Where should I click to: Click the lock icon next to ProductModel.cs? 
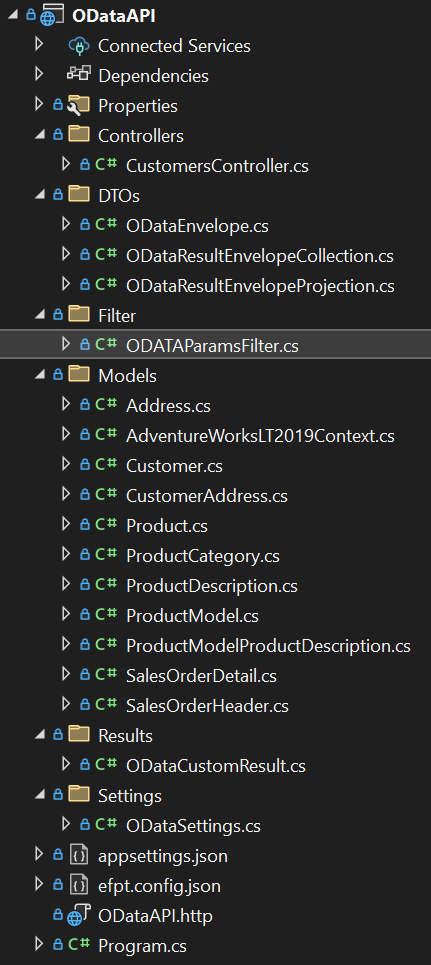(x=85, y=614)
